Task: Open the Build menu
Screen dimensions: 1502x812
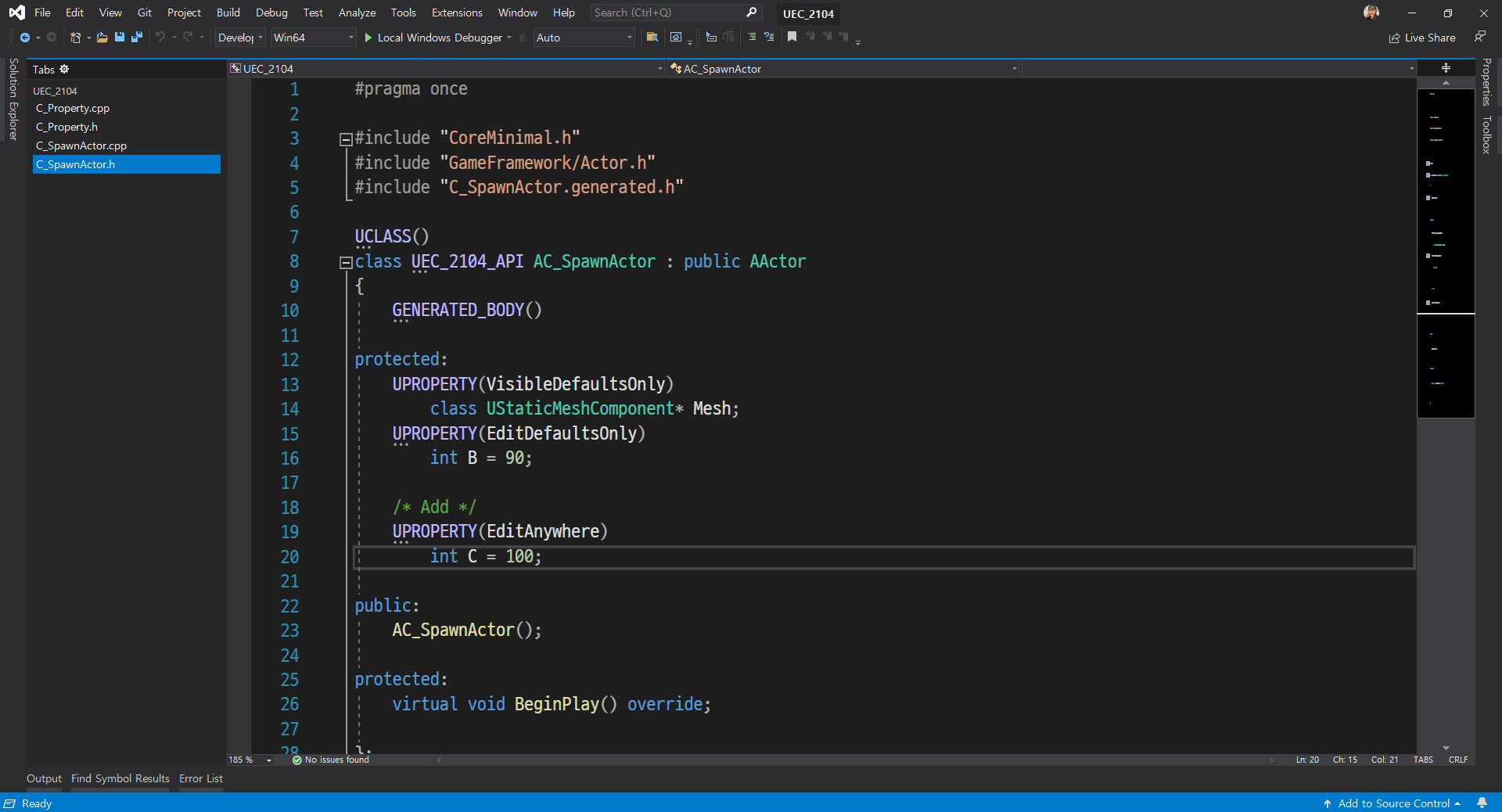Action: 228,13
